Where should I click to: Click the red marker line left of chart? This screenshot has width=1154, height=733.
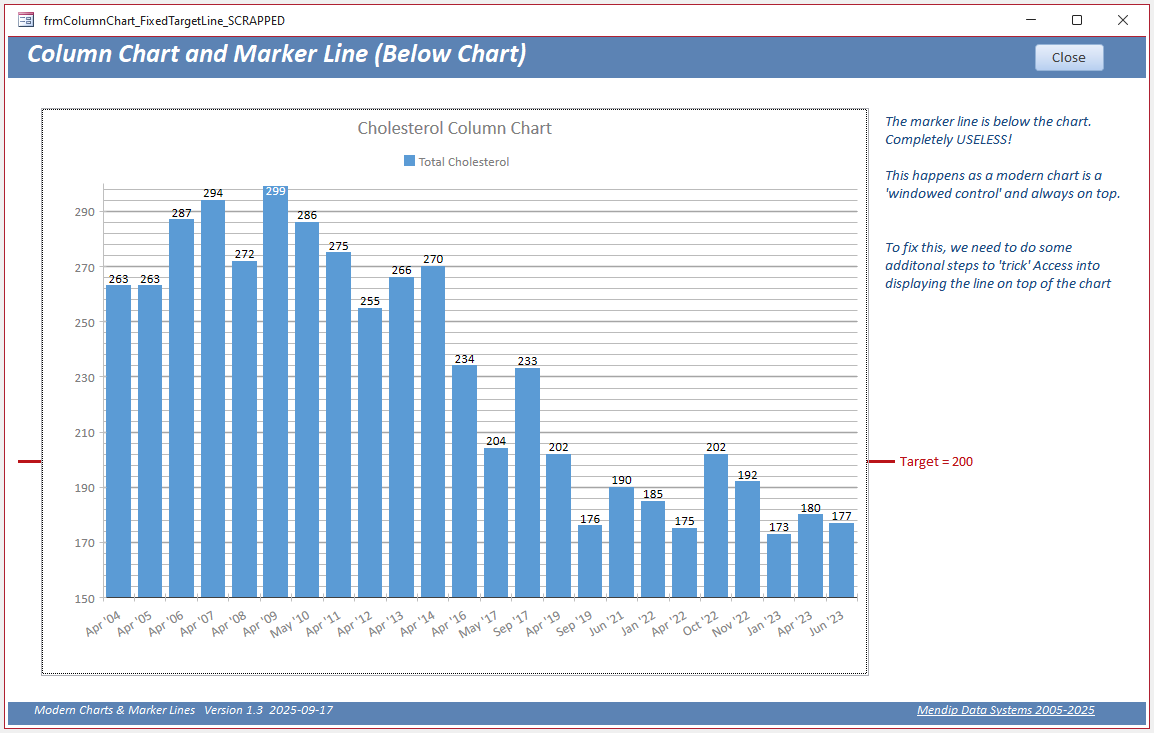[x=29, y=461]
